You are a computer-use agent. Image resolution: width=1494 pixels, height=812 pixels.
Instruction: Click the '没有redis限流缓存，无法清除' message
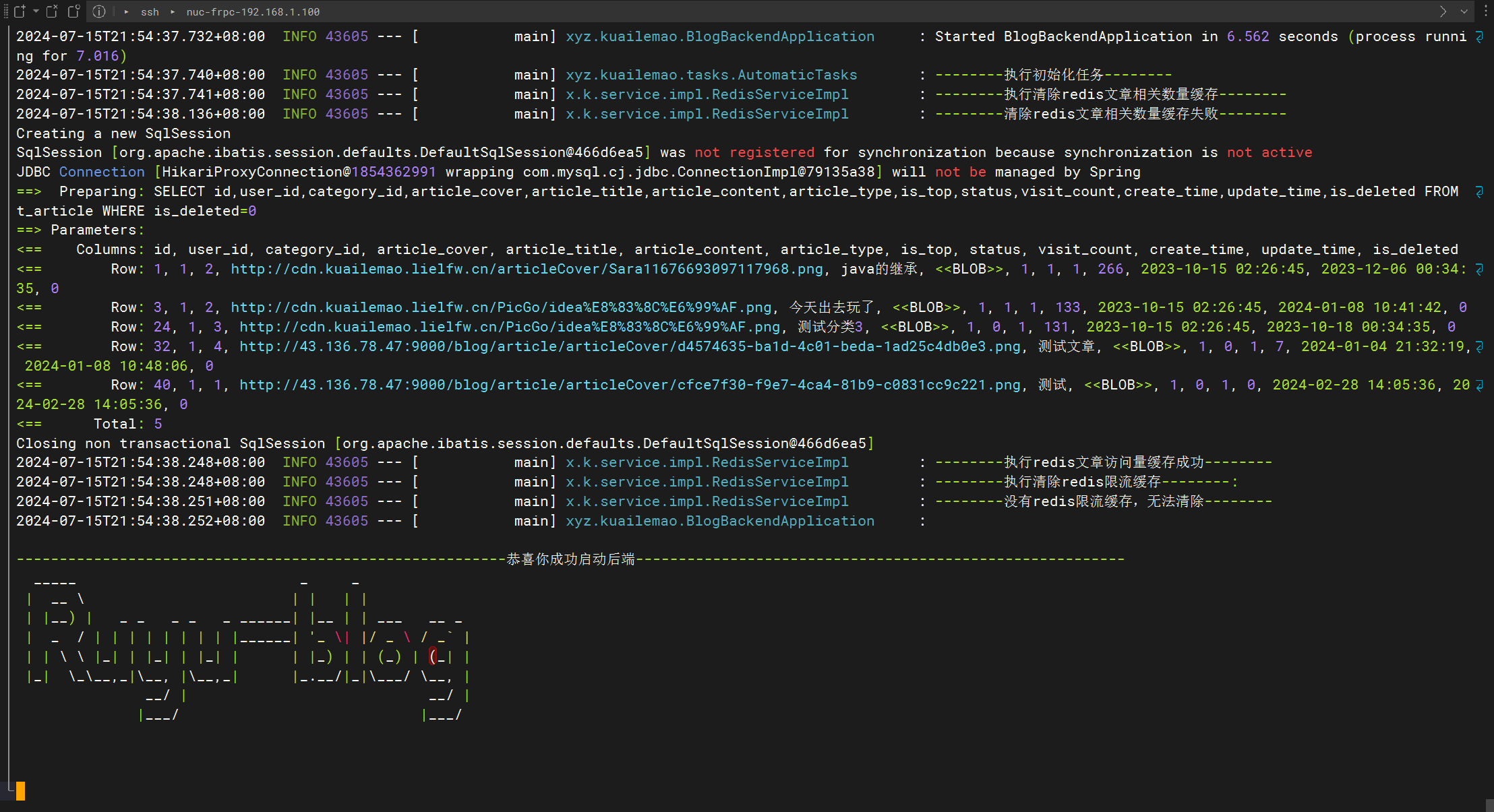(1104, 501)
